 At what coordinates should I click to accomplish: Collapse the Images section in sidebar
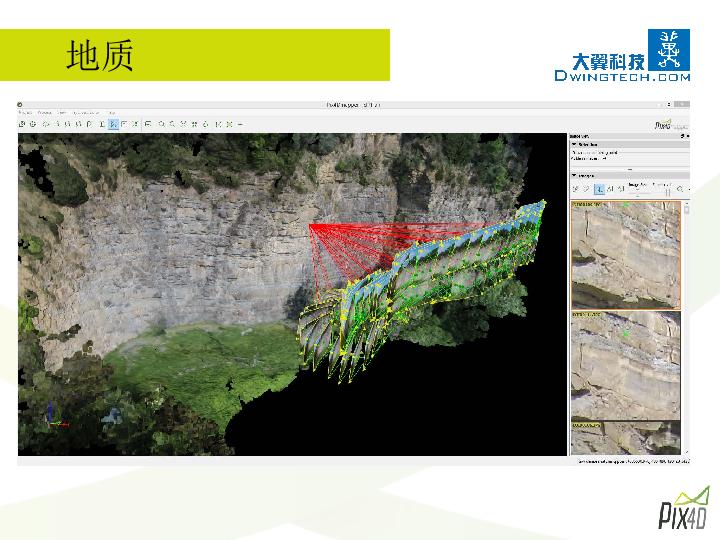(574, 174)
